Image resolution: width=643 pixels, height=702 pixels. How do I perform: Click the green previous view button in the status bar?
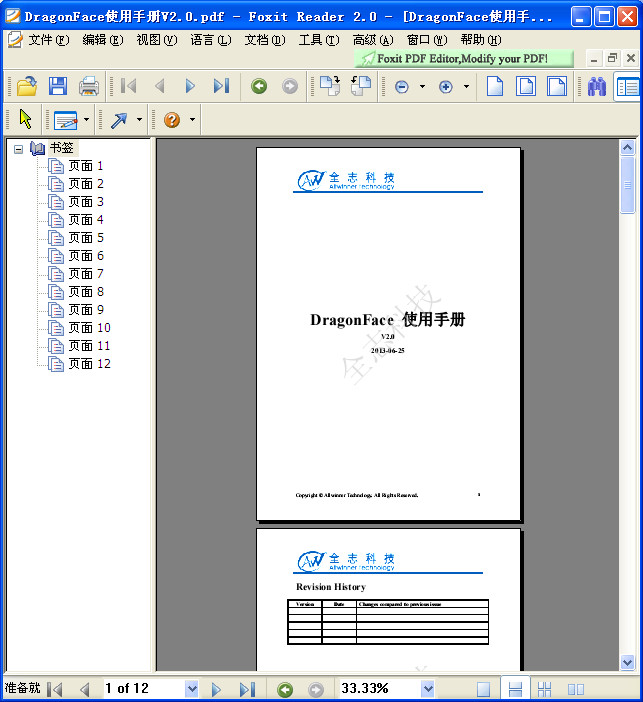point(285,689)
